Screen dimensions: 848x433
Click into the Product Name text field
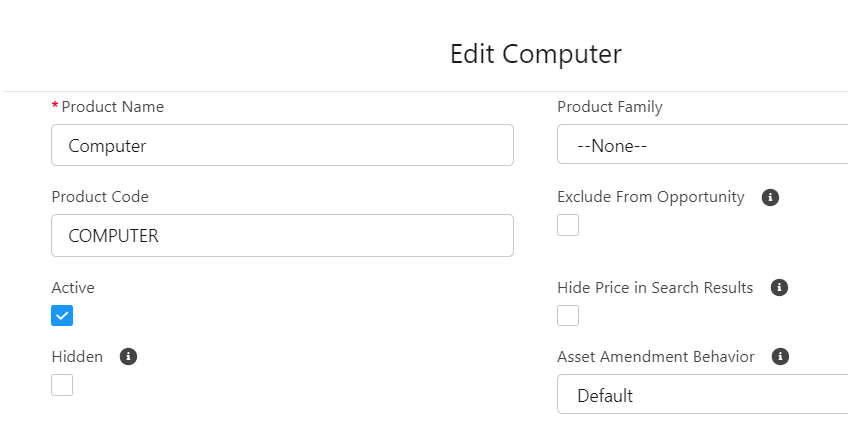pyautogui.click(x=282, y=145)
